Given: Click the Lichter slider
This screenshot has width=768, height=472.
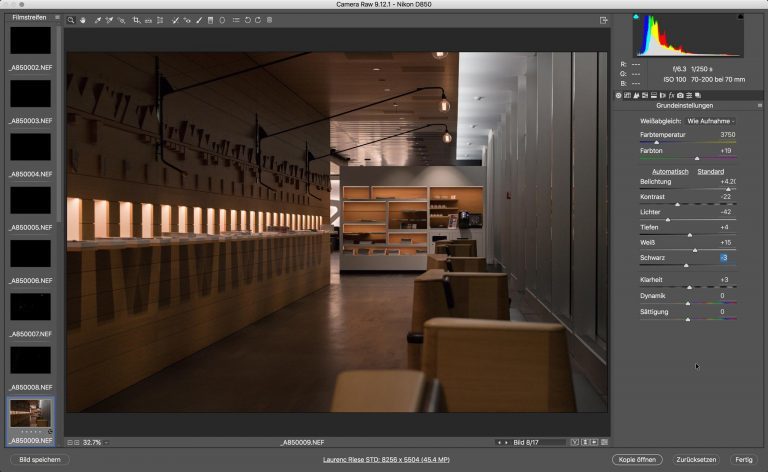Looking at the screenshot, I should coord(688,219).
